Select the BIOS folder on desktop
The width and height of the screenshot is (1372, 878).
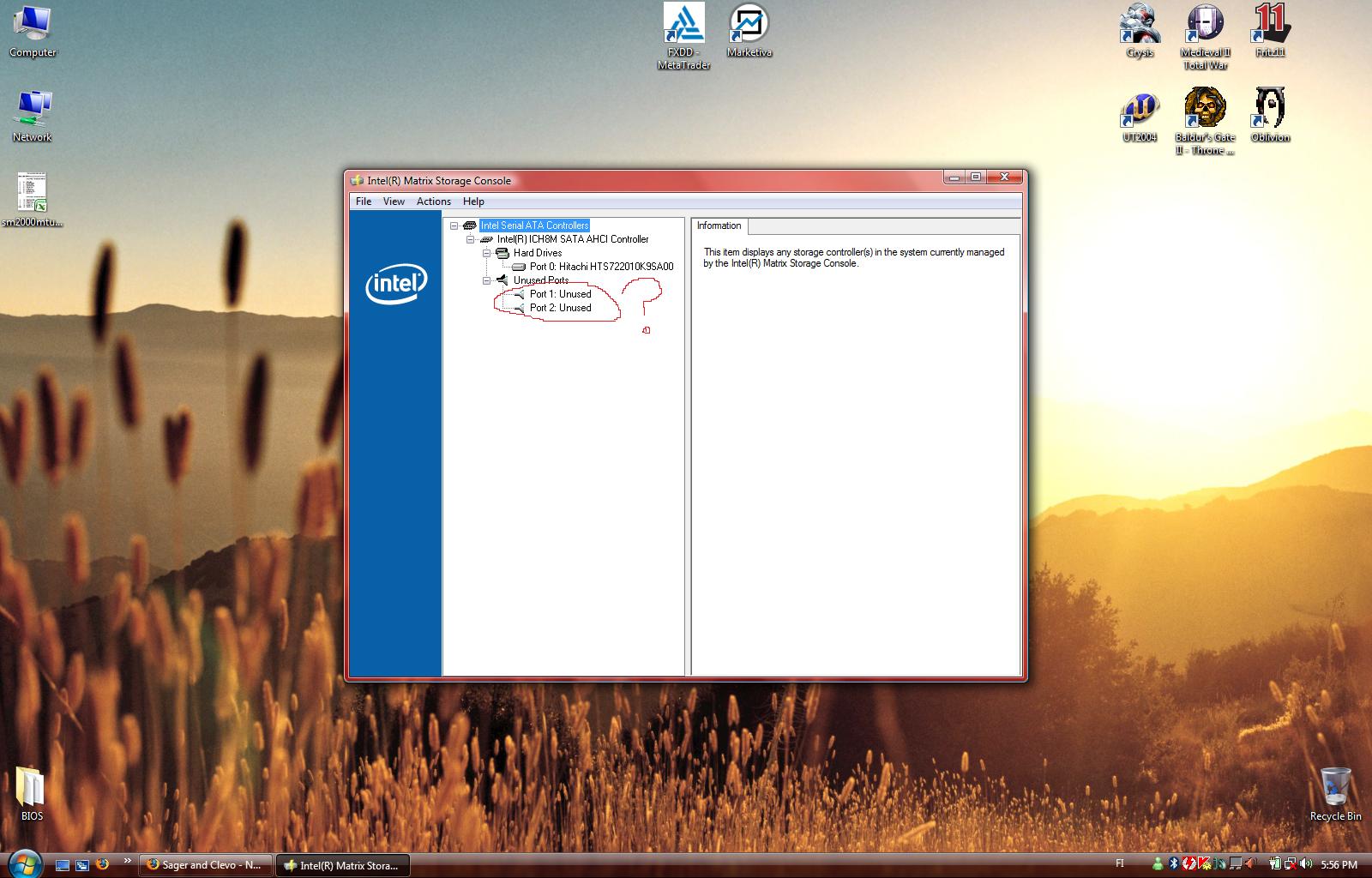32,793
